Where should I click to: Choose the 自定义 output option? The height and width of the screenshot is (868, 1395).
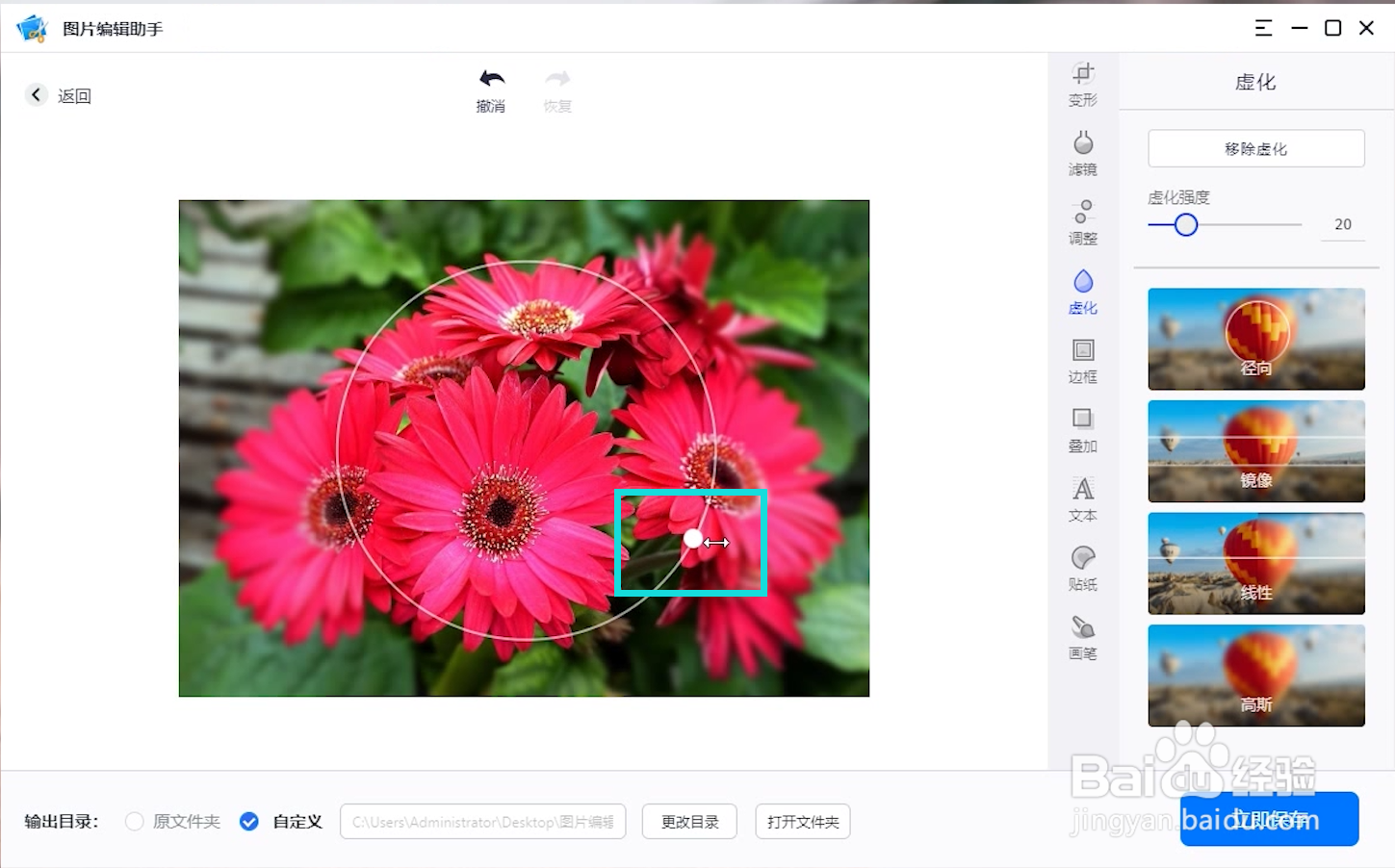[x=249, y=822]
